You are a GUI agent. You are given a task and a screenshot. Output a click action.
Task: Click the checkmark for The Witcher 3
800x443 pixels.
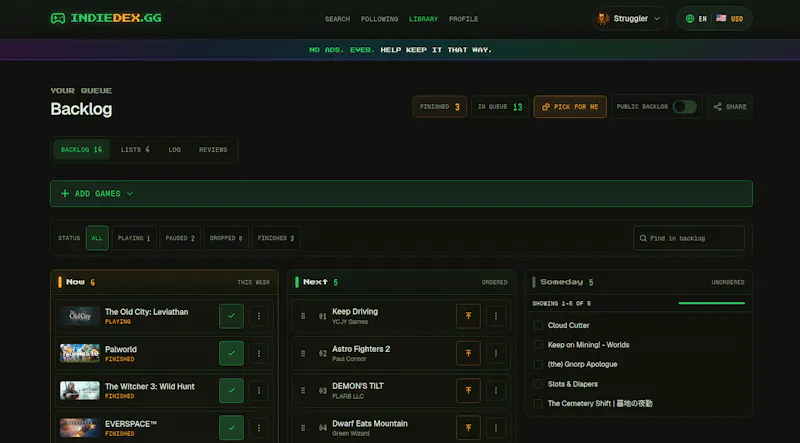pyautogui.click(x=232, y=390)
